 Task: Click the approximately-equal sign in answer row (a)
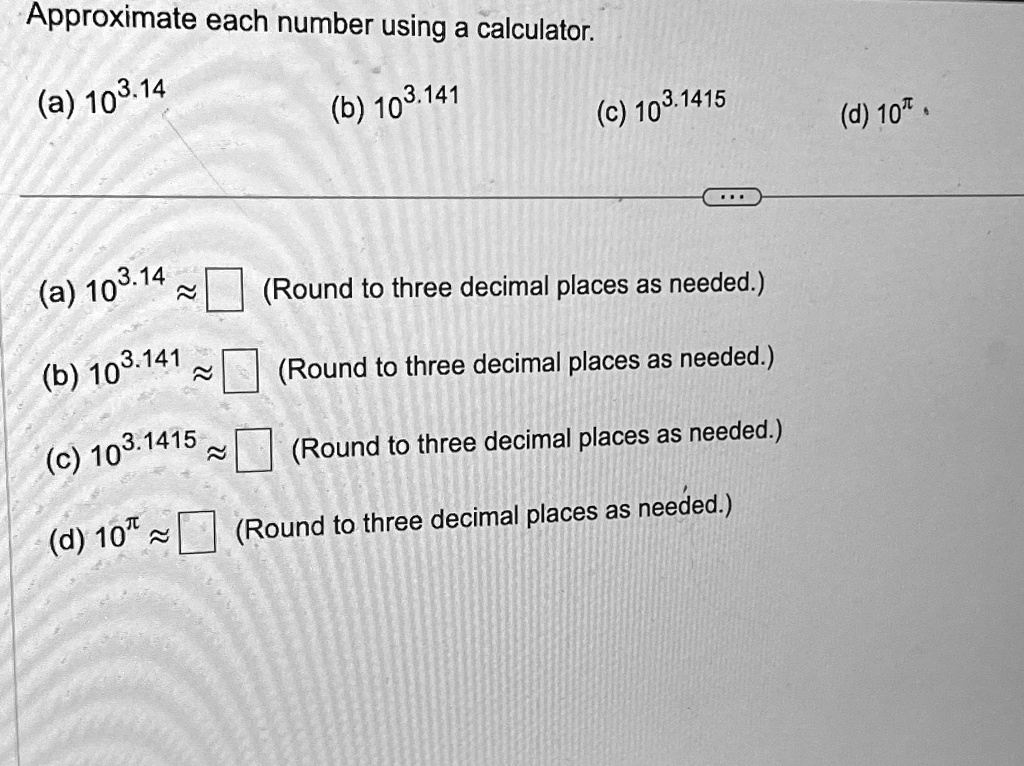click(186, 293)
